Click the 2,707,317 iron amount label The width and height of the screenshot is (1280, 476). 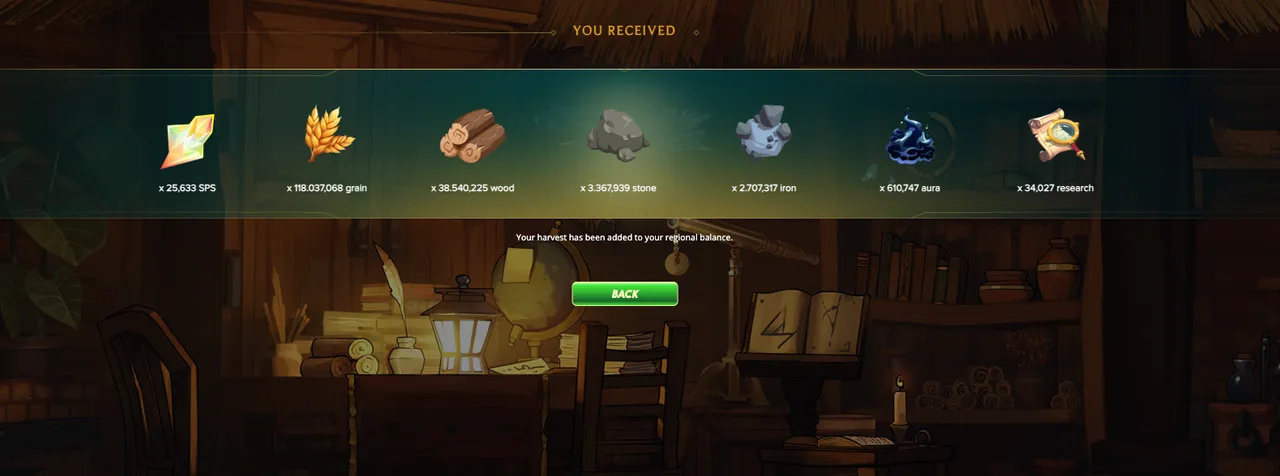764,188
